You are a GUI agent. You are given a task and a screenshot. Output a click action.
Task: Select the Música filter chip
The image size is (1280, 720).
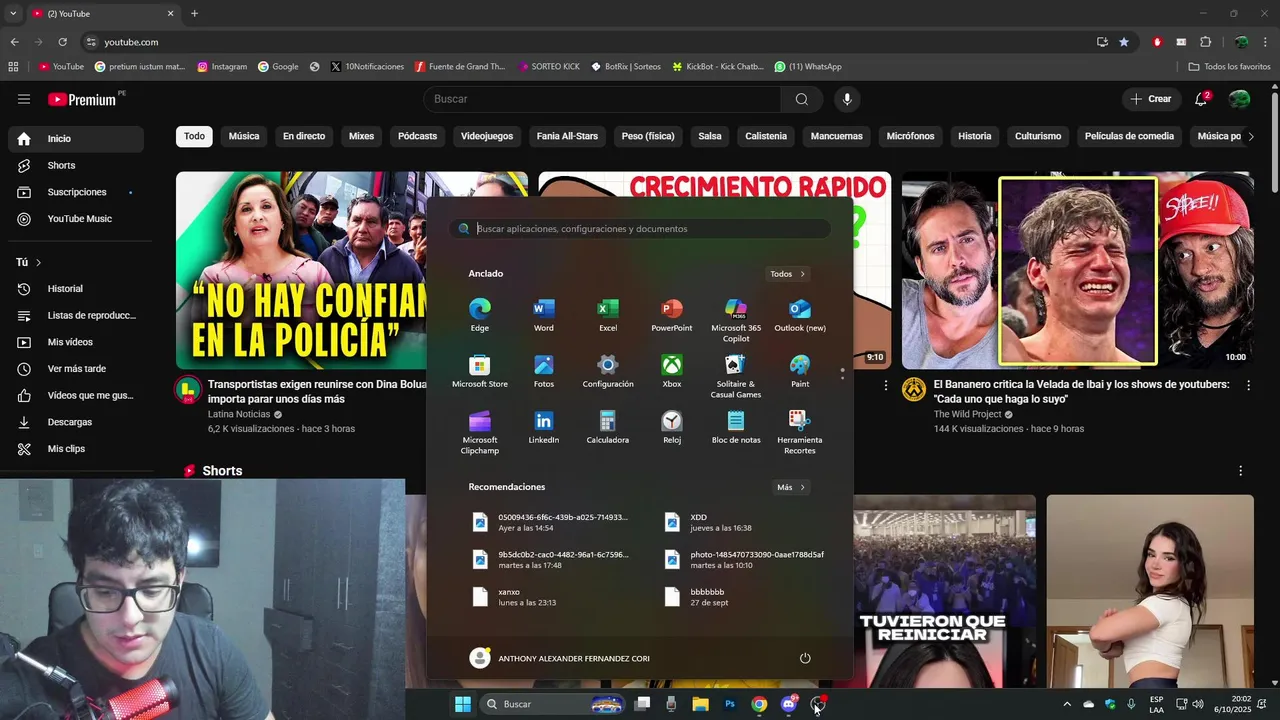click(x=244, y=136)
